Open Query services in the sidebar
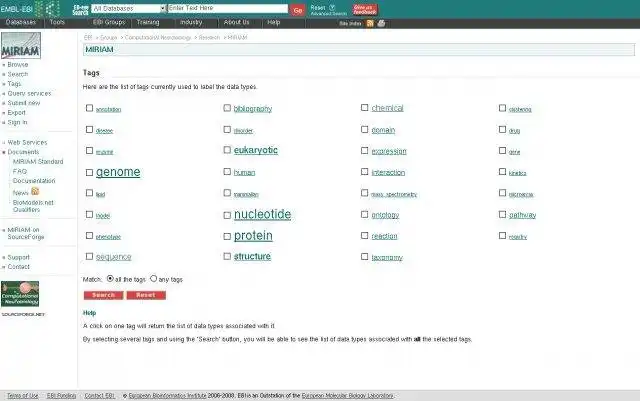Image resolution: width=640 pixels, height=401 pixels. point(29,94)
